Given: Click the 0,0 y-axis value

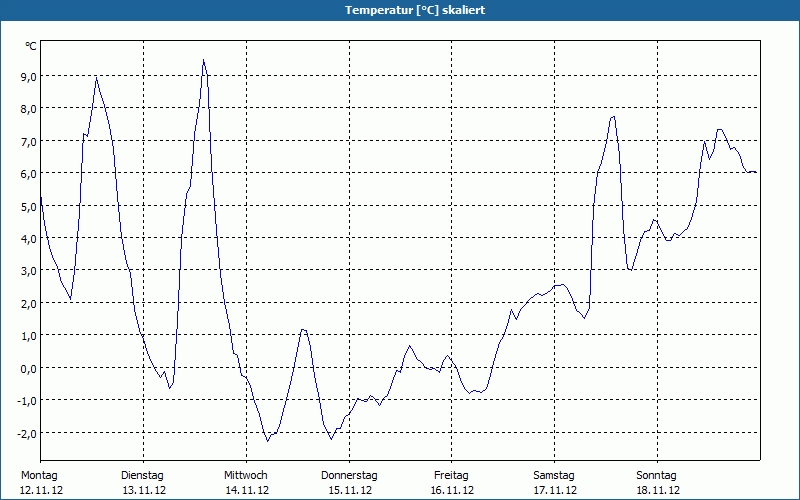Looking at the screenshot, I should 27,368.
